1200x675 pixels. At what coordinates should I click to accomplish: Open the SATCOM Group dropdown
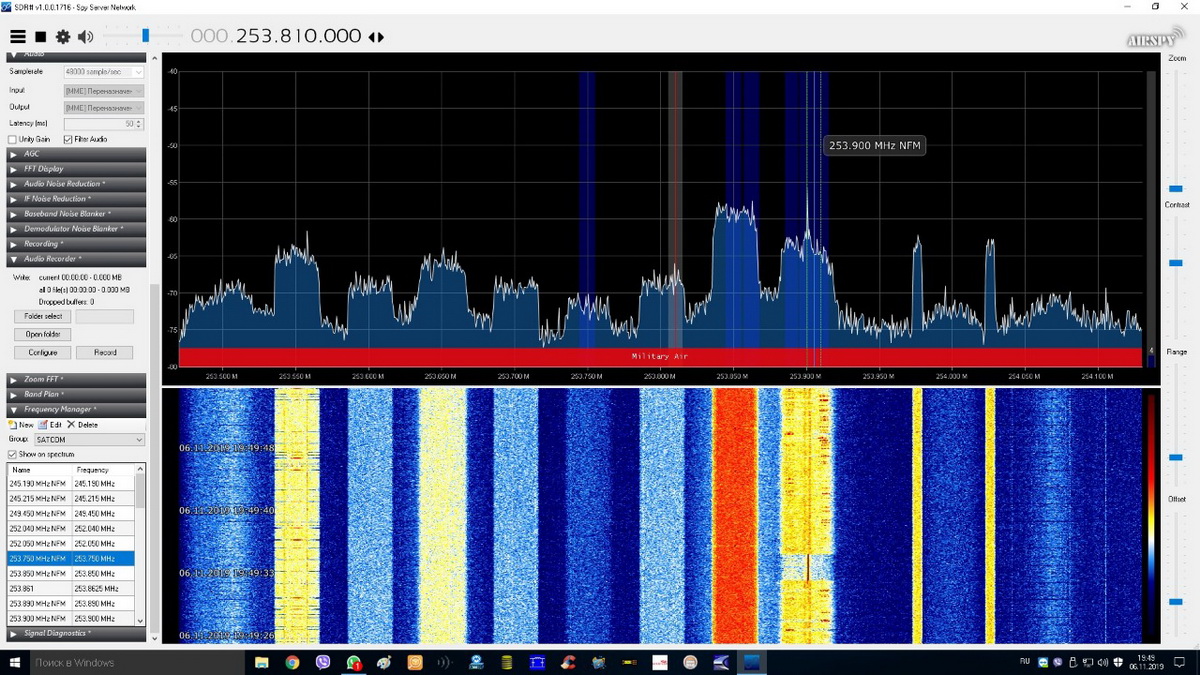[x=90, y=439]
